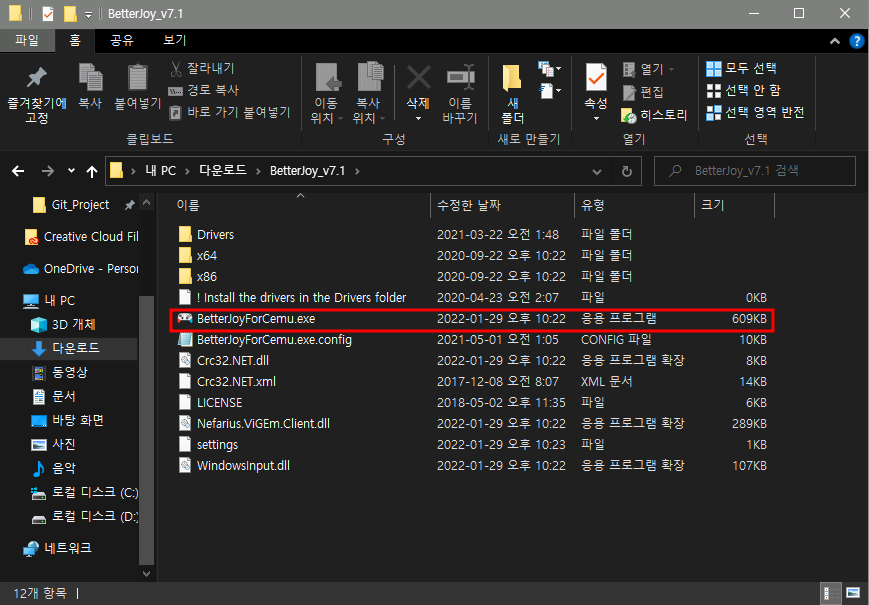Image resolution: width=869 pixels, height=605 pixels.
Task: Click the Copy (복사) ribbon icon
Action: (x=90, y=78)
